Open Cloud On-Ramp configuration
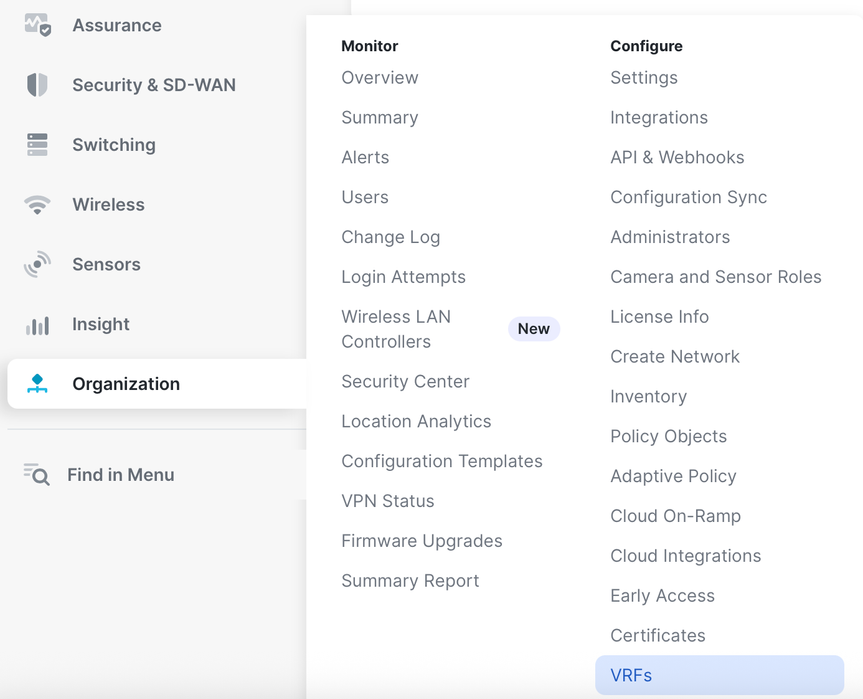The height and width of the screenshot is (699, 863). tap(675, 516)
